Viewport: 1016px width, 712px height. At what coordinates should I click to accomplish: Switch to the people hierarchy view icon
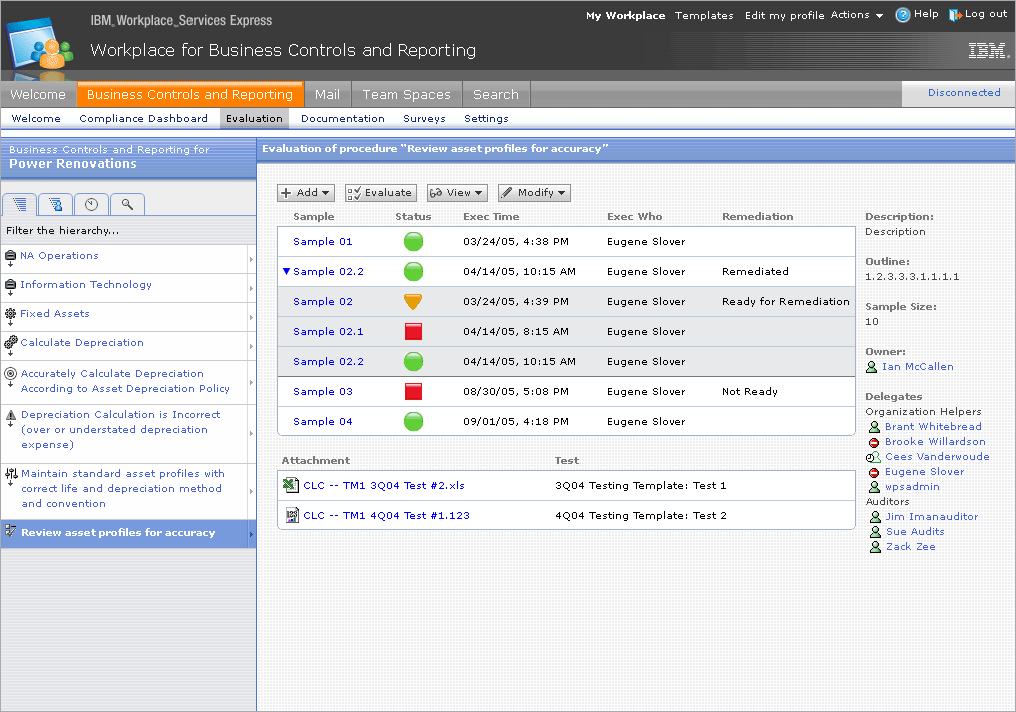click(55, 204)
